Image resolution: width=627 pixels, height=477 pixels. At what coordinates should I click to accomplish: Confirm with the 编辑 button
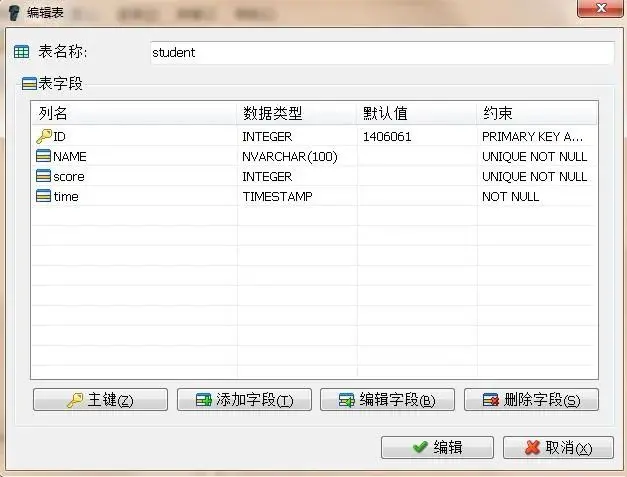coord(437,447)
